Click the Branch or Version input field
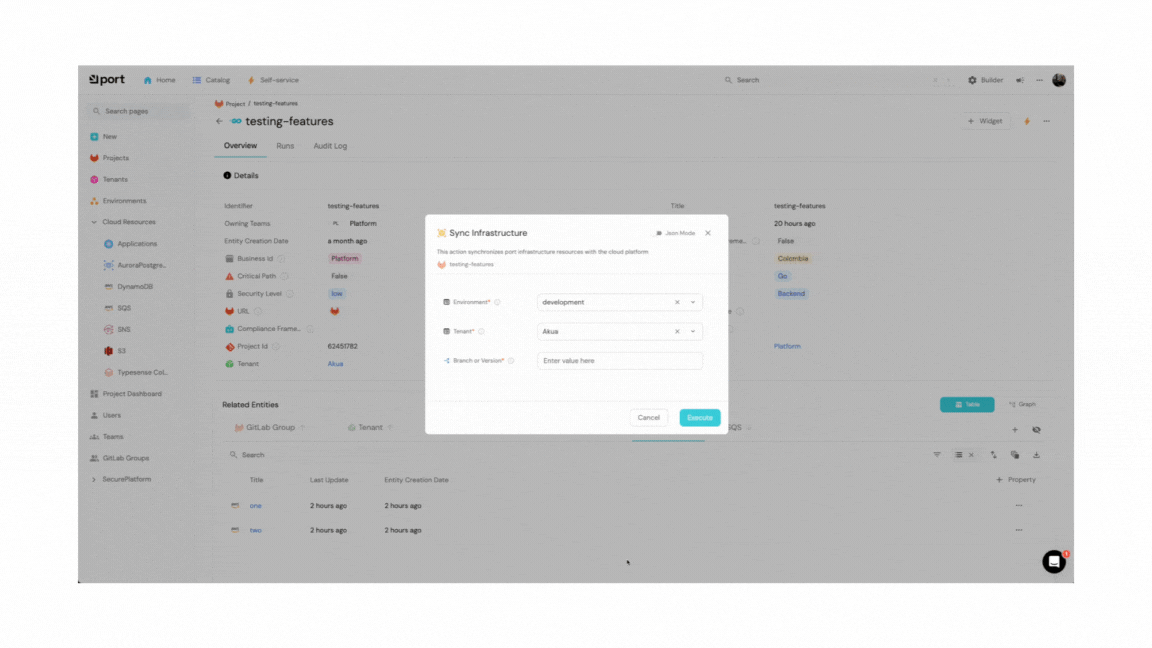The width and height of the screenshot is (1152, 648). coord(619,361)
